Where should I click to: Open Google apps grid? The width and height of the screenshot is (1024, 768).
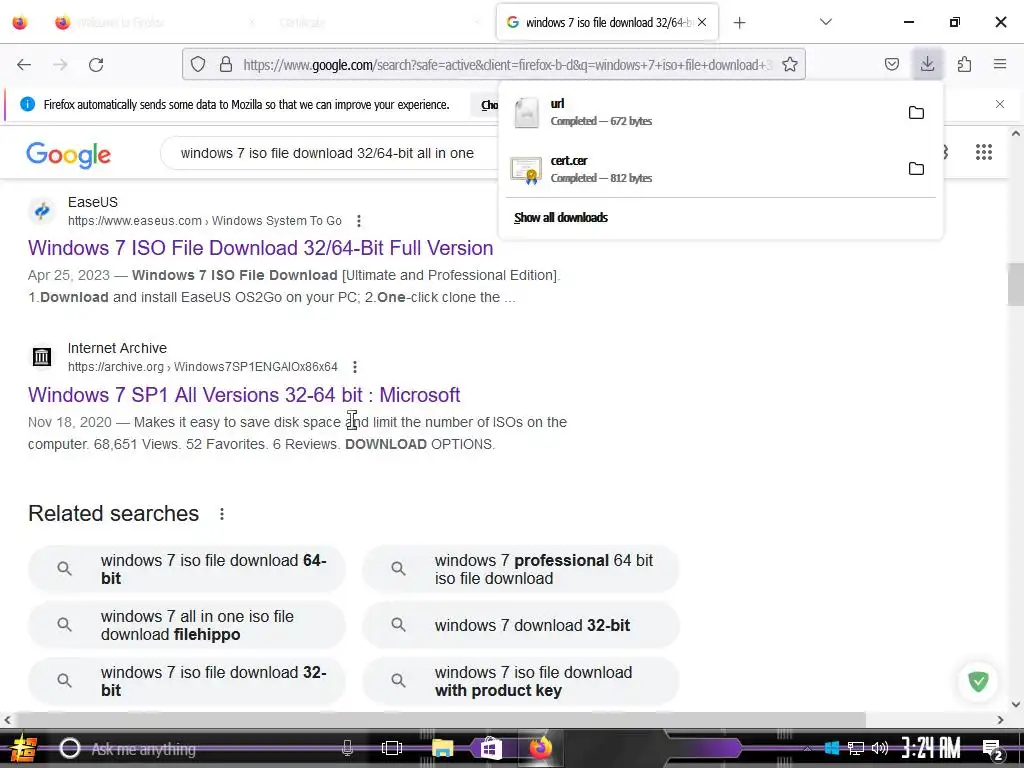pyautogui.click(x=984, y=152)
